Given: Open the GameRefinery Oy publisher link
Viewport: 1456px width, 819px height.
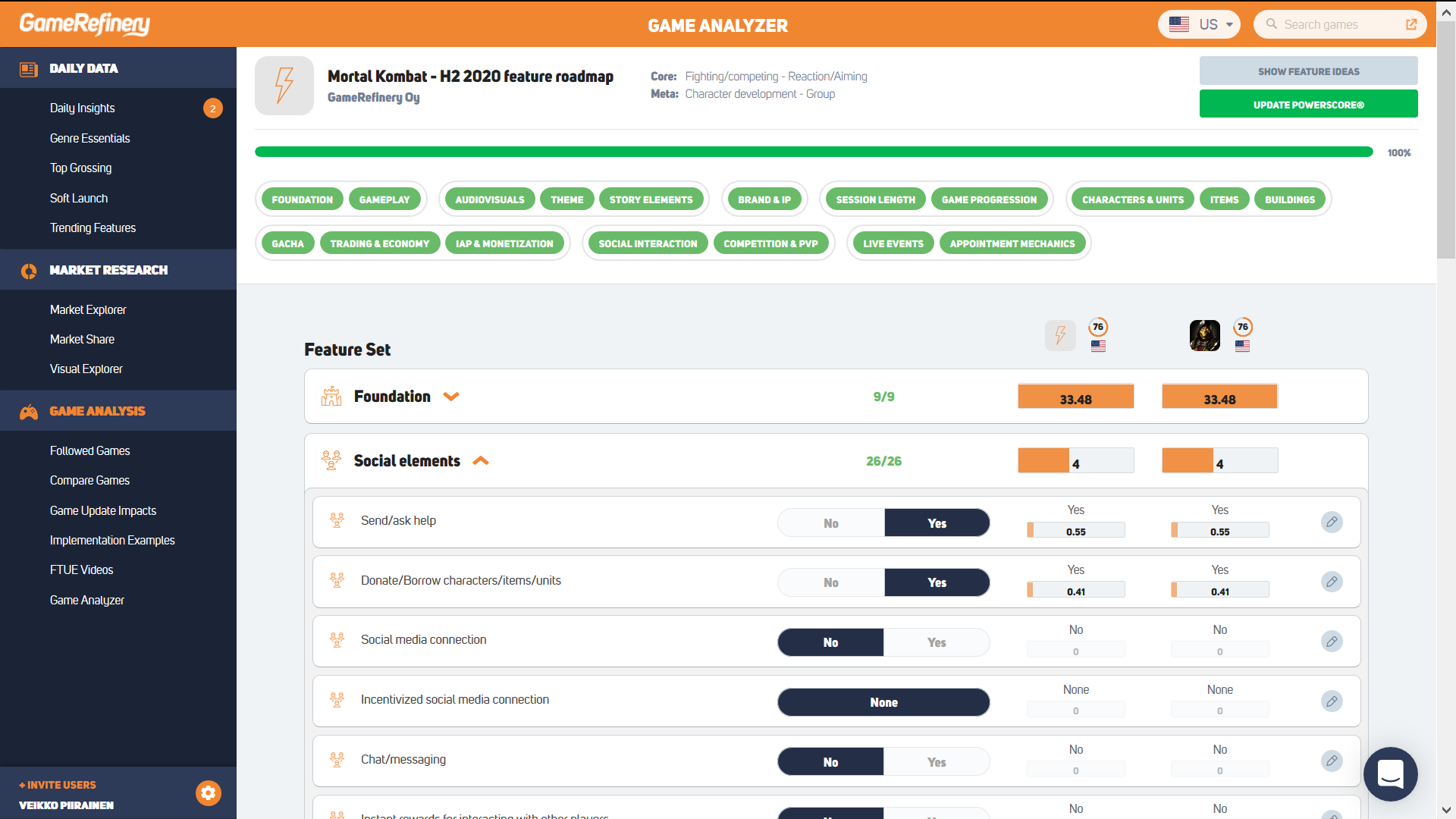Looking at the screenshot, I should coord(373,98).
